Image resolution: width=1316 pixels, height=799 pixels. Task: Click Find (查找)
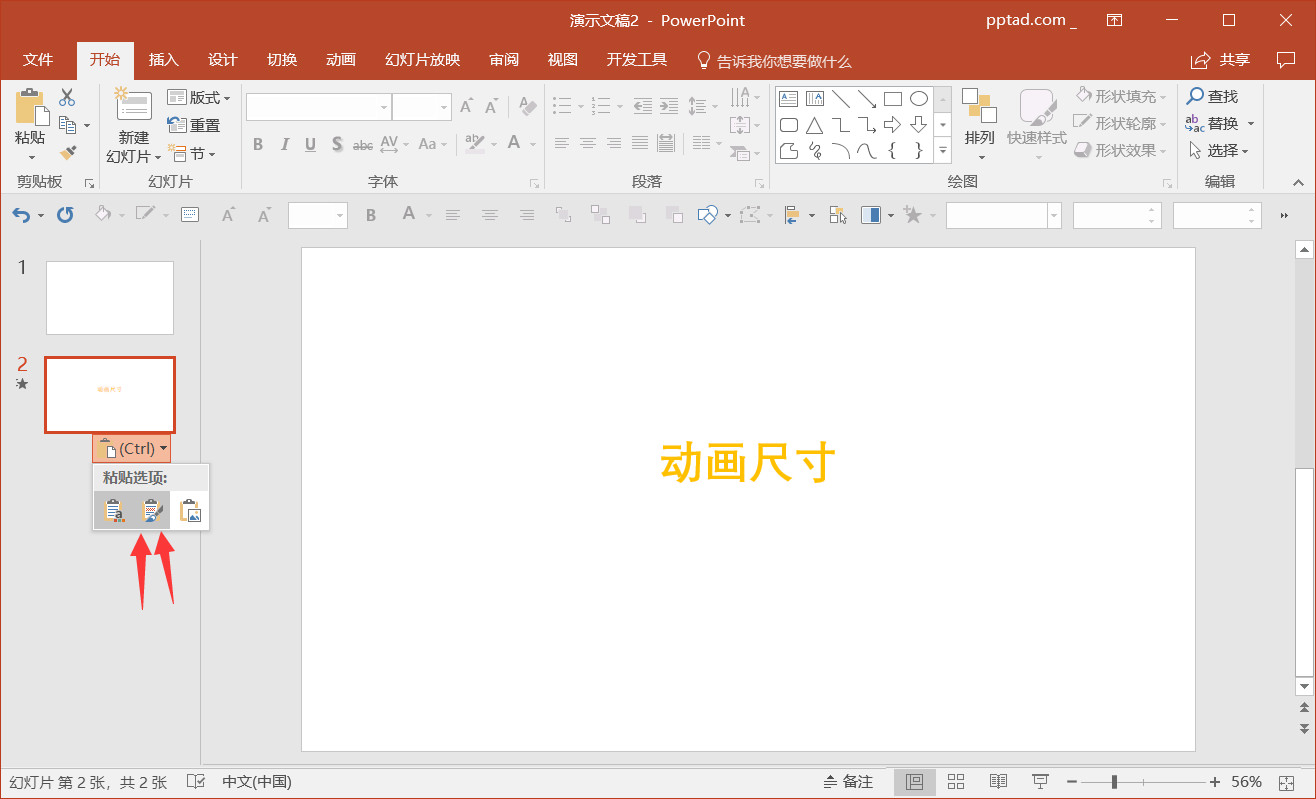1212,96
